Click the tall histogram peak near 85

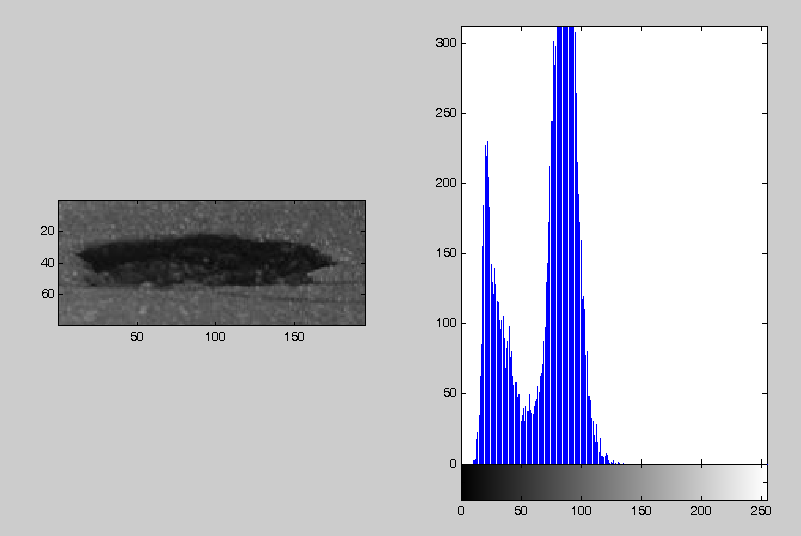pos(564,245)
